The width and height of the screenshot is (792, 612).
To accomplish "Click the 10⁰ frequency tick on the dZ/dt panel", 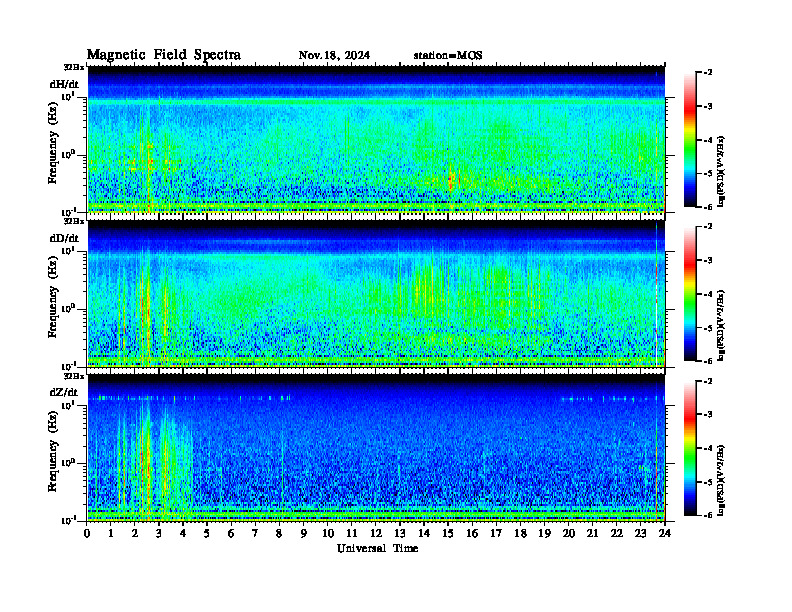I will (68, 463).
